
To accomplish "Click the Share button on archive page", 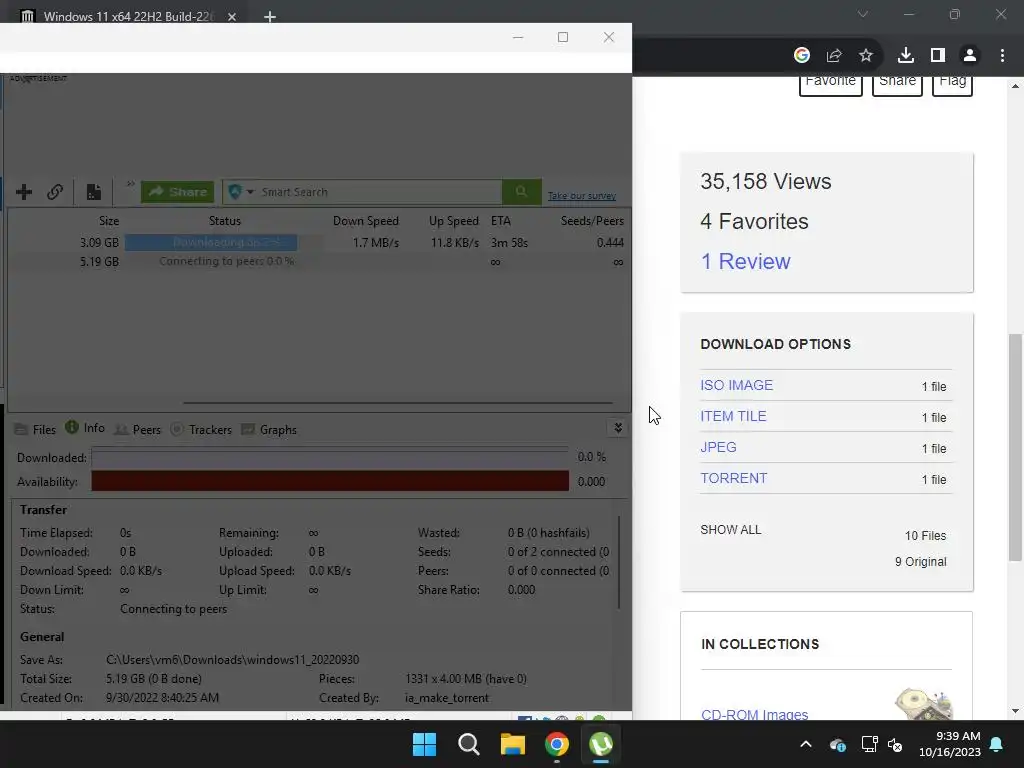I will tap(897, 83).
